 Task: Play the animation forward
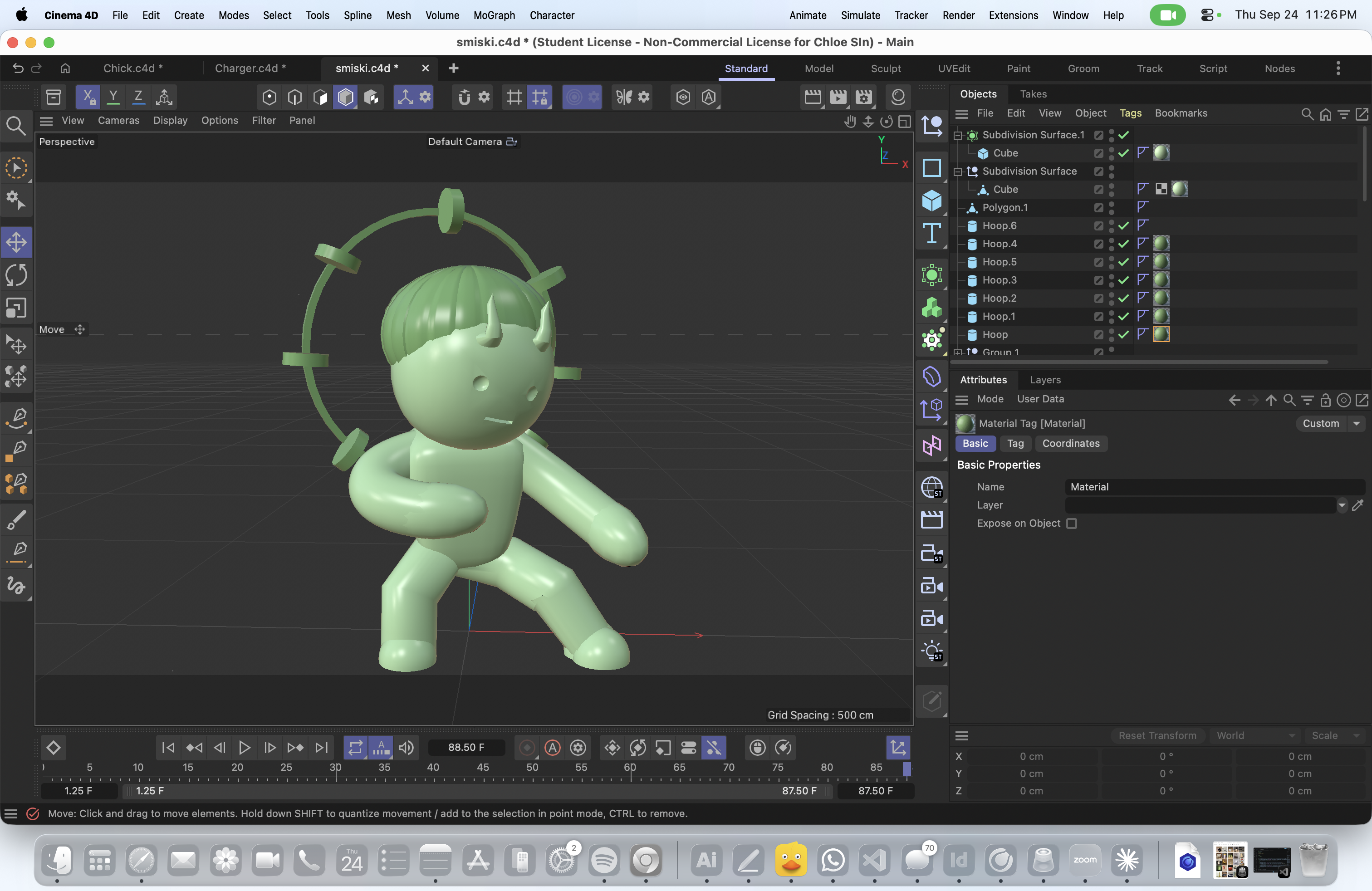pyautogui.click(x=245, y=748)
